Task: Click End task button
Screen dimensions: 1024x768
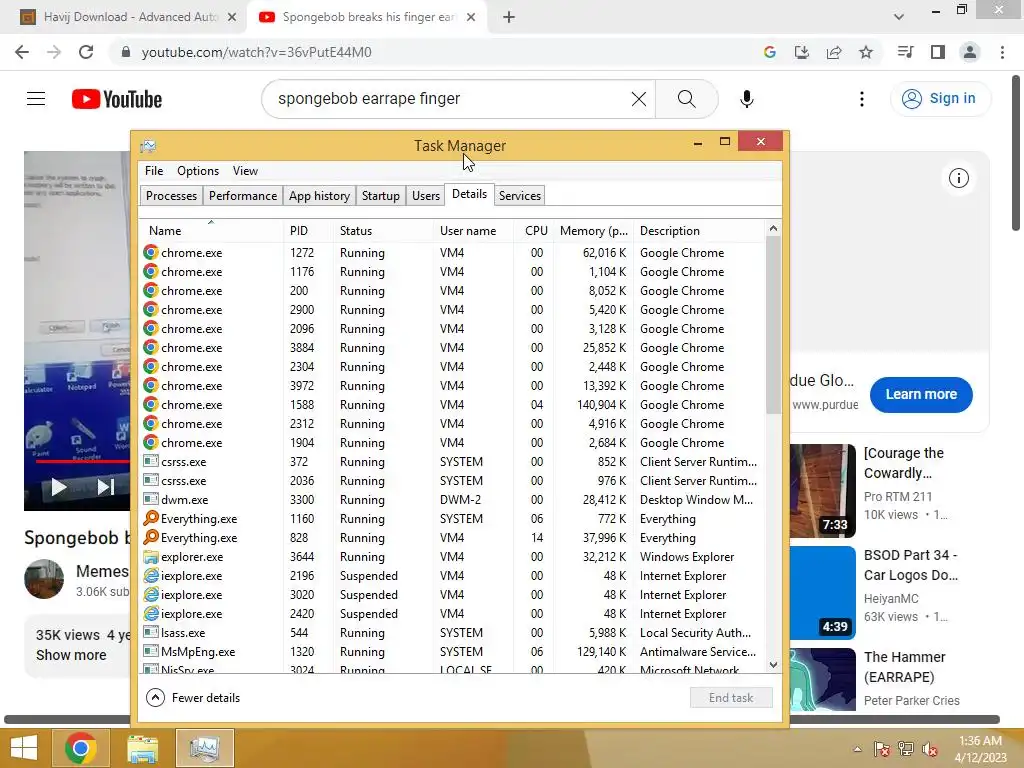Action: pos(731,697)
